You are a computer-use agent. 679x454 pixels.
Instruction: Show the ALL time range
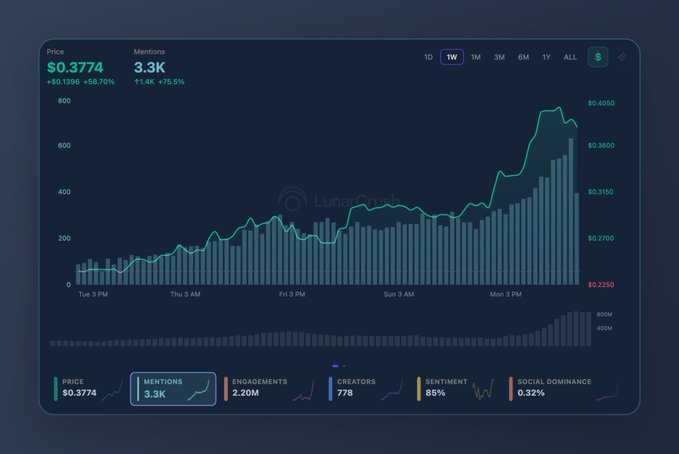click(570, 57)
